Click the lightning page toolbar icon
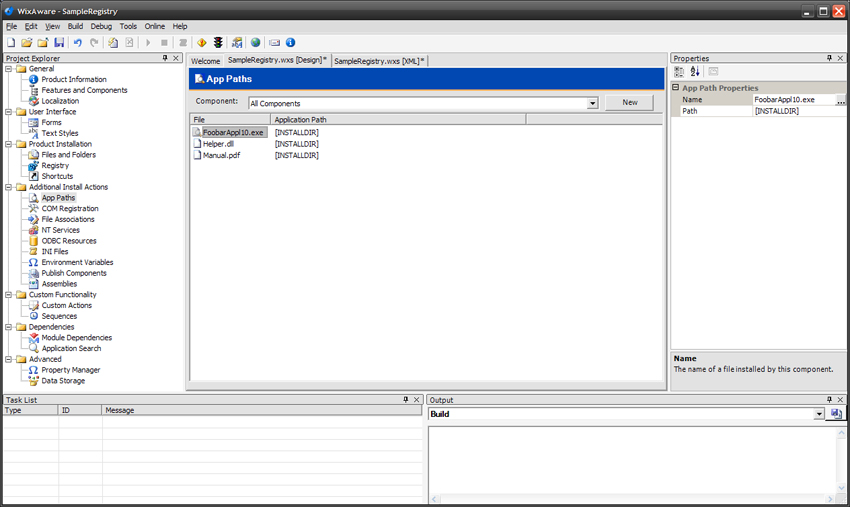The image size is (850, 507). 113,42
